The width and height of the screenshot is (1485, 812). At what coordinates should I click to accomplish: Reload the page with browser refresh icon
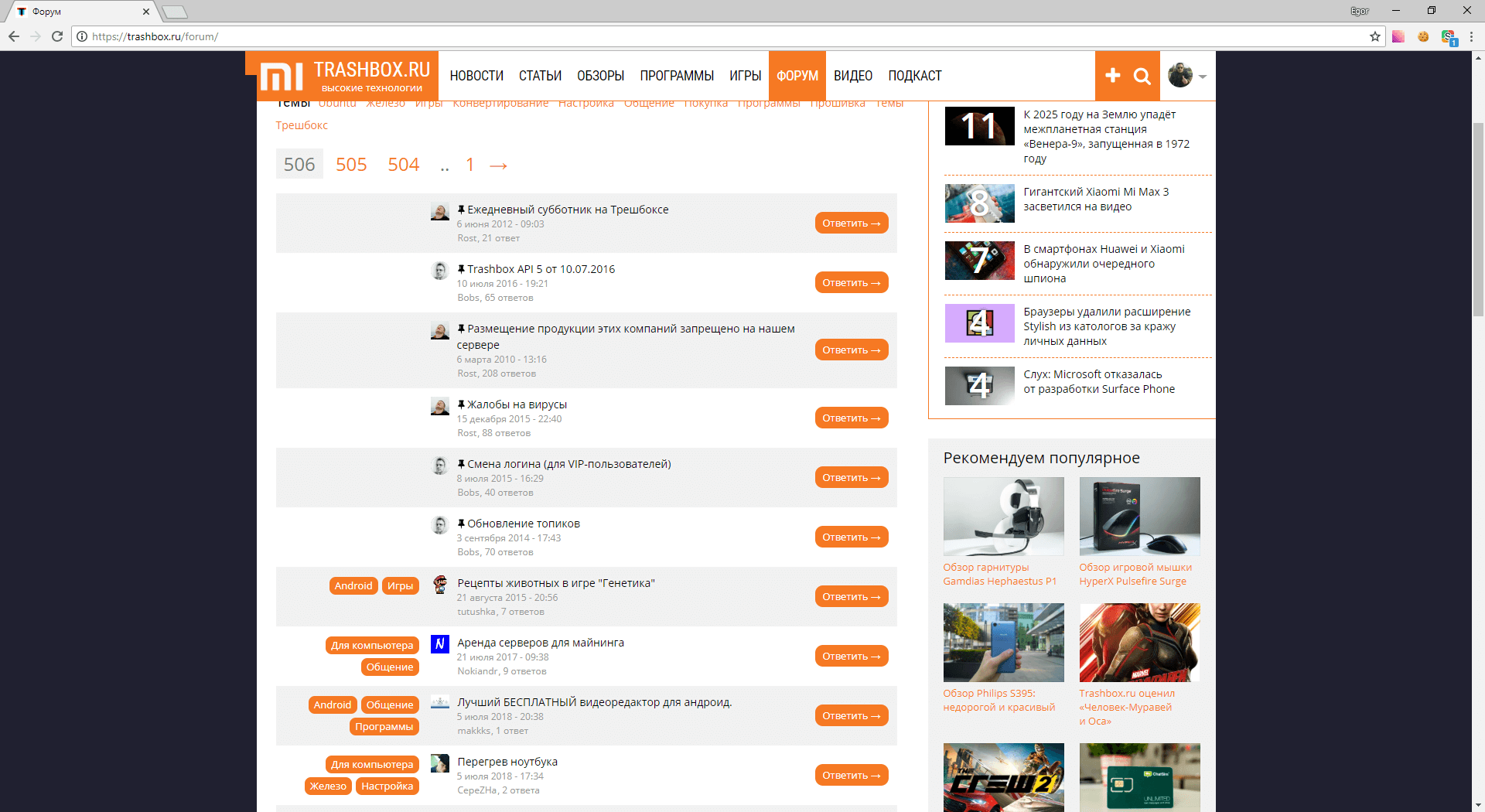pos(56,36)
